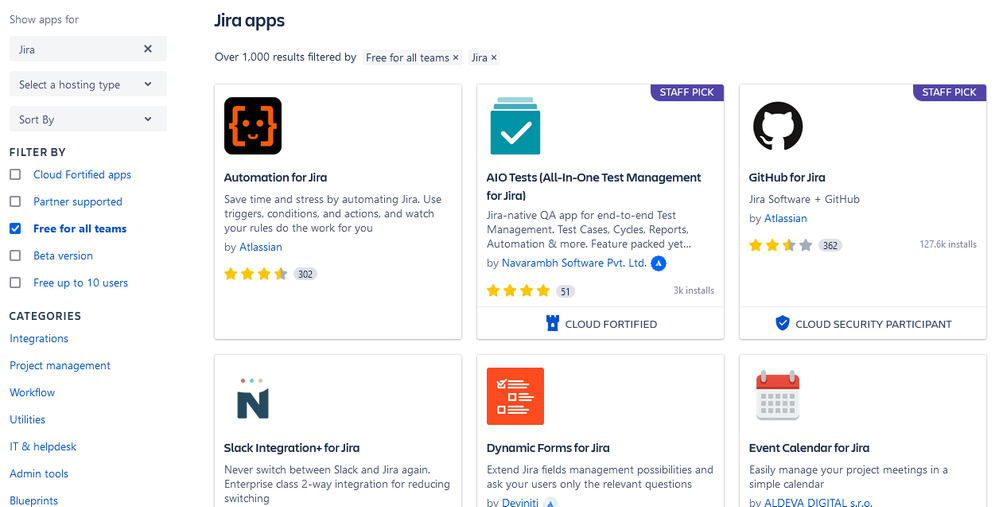999x507 pixels.
Task: Click the 362 reviews count badge
Action: tap(830, 245)
